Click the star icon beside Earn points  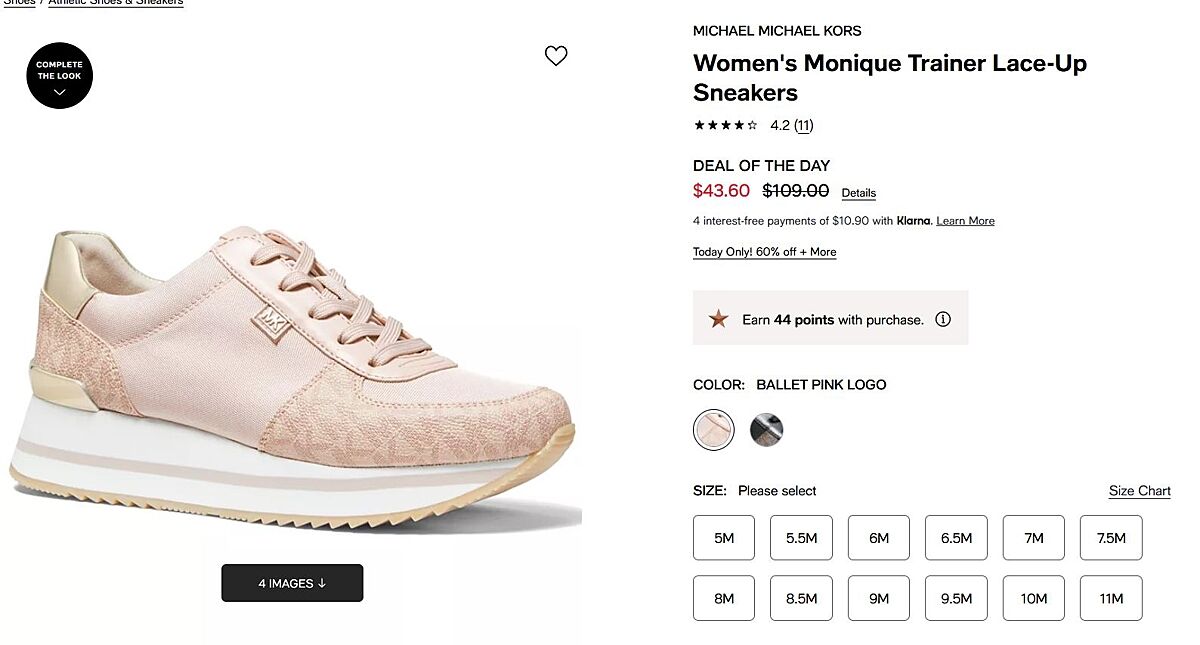tap(718, 320)
